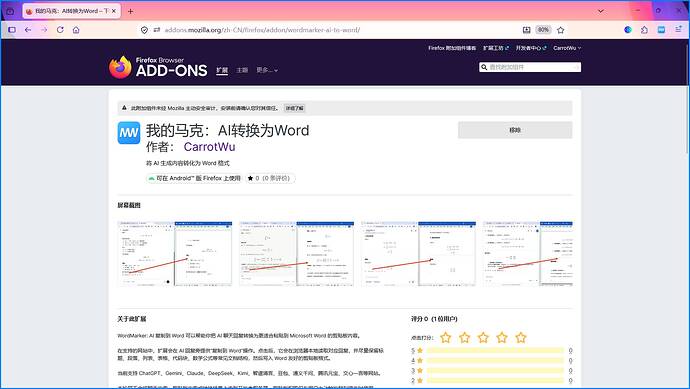Click the warning triangle icon in notice

125,108
